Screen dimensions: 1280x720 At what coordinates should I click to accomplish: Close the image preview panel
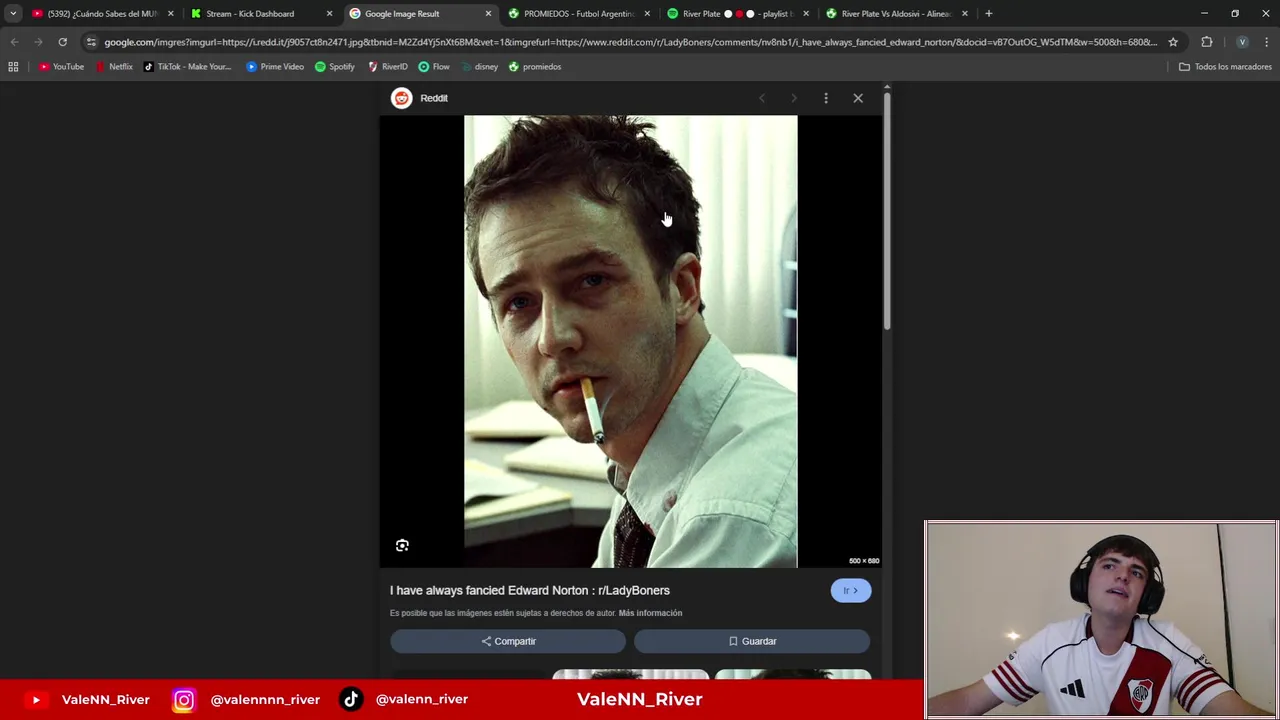(x=858, y=98)
